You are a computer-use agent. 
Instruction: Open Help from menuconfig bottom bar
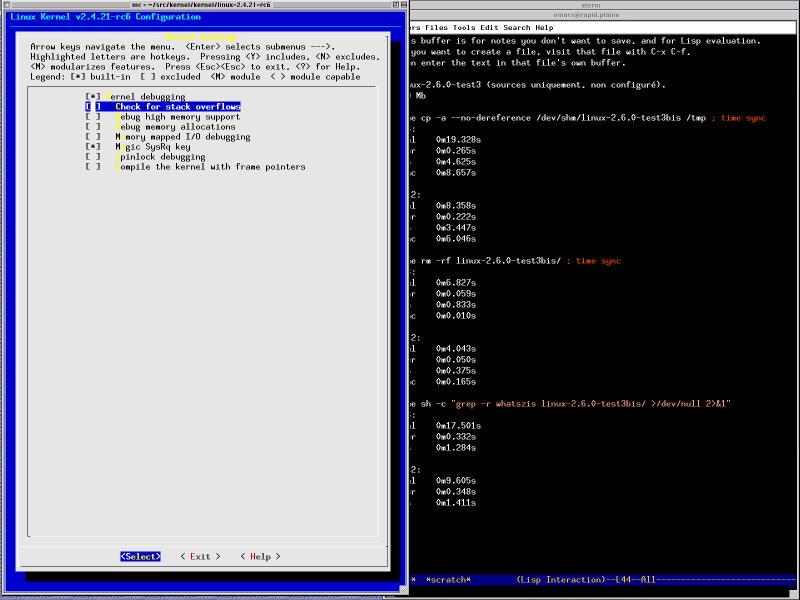click(260, 557)
